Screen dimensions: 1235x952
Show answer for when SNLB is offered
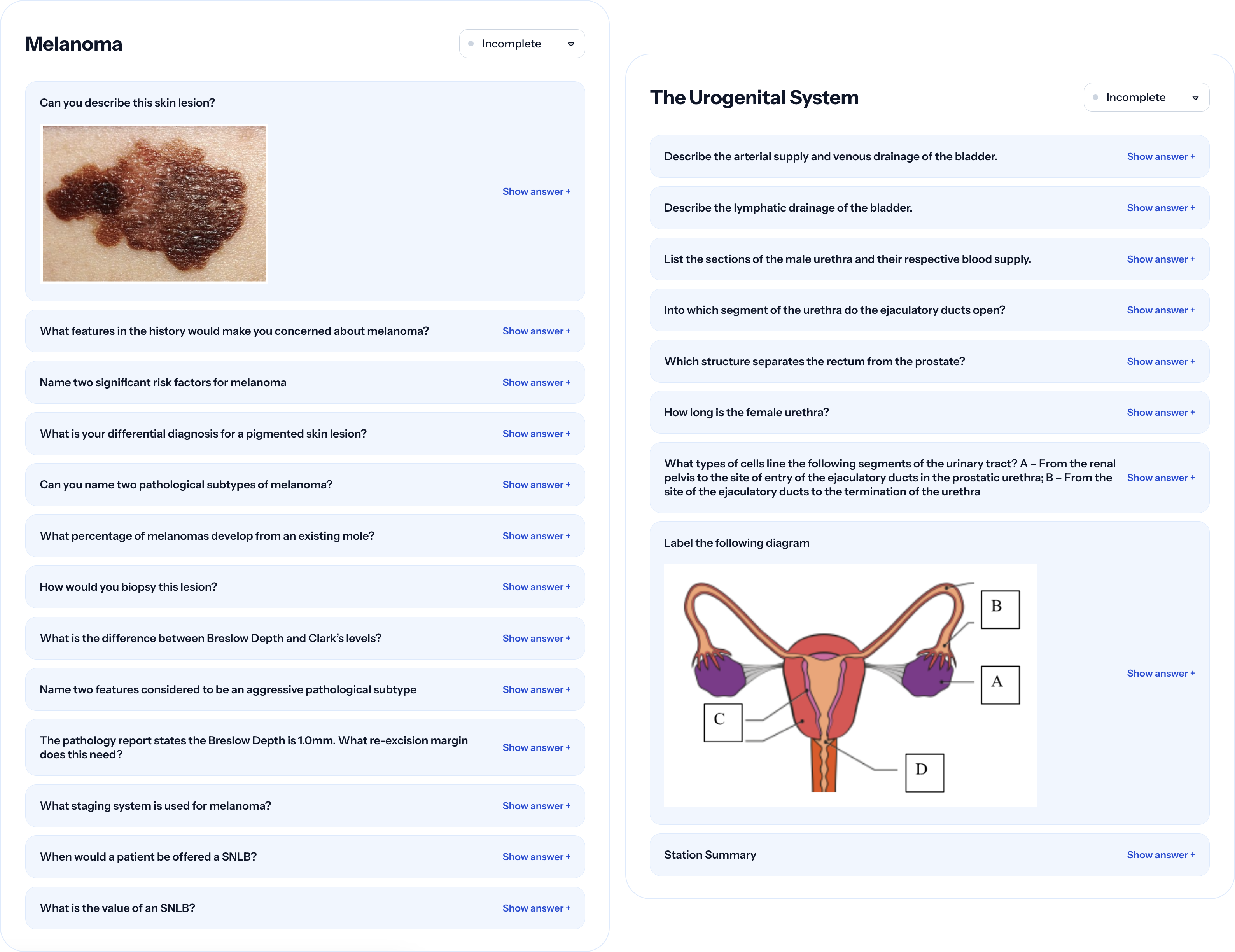[x=536, y=857]
